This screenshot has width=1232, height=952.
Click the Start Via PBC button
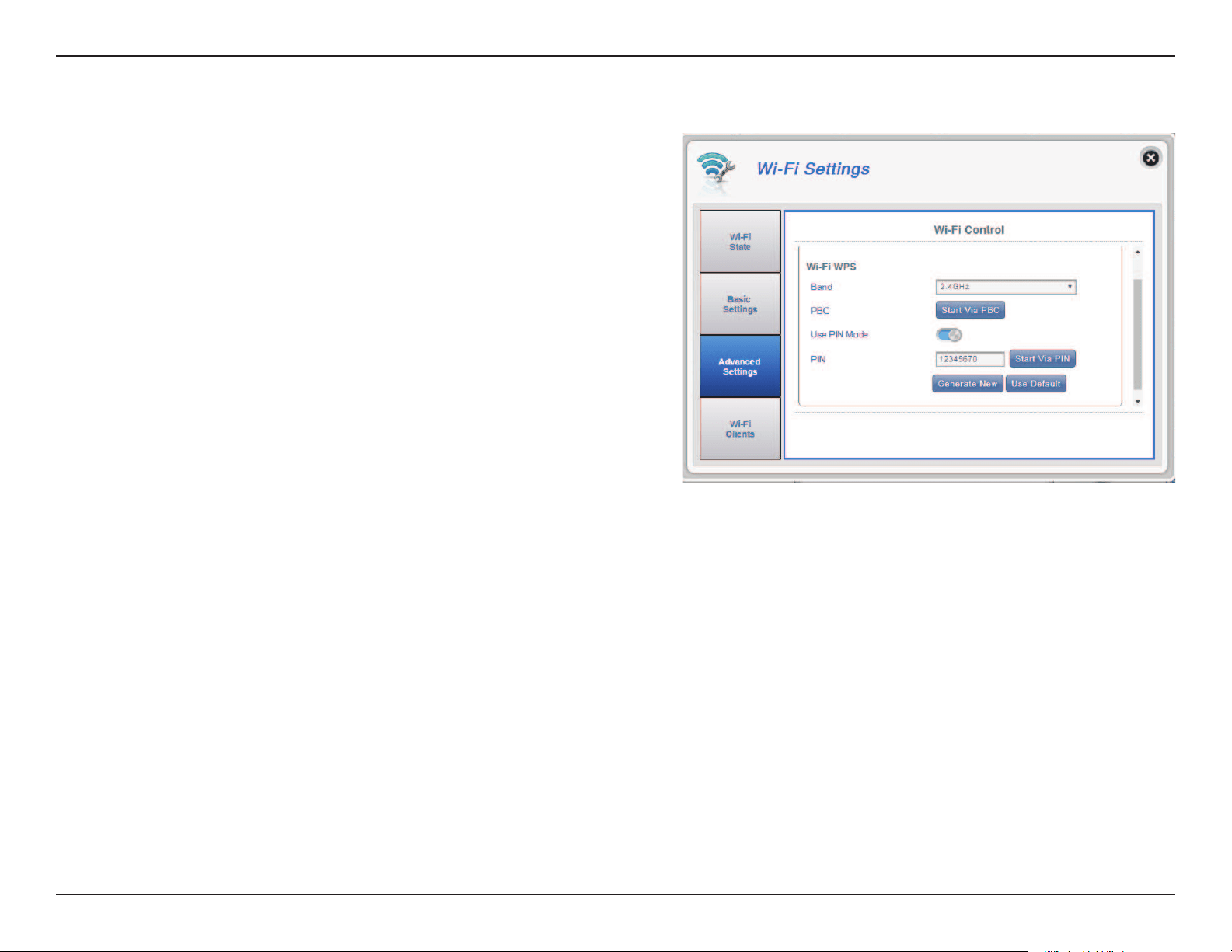(970, 310)
